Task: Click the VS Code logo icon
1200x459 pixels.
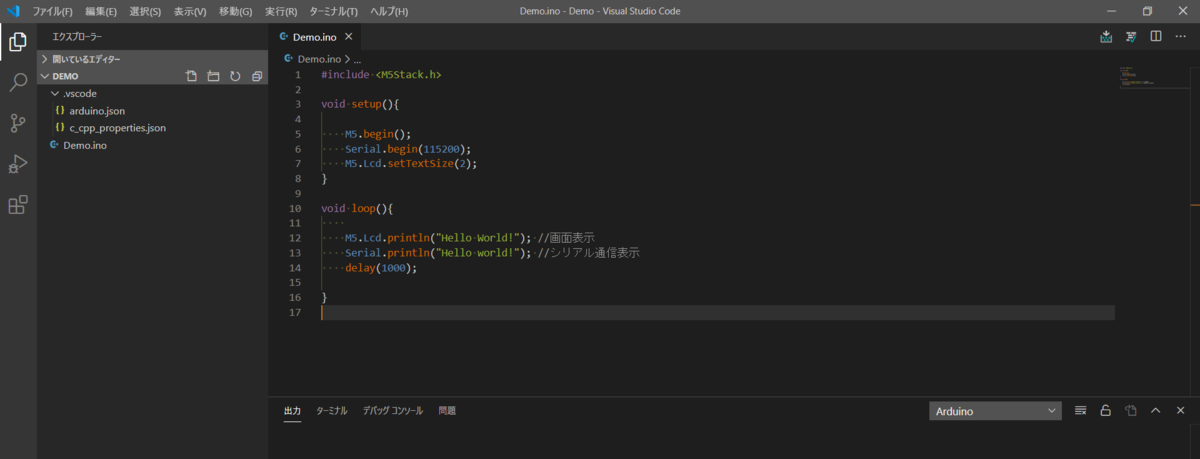Action: (x=13, y=11)
